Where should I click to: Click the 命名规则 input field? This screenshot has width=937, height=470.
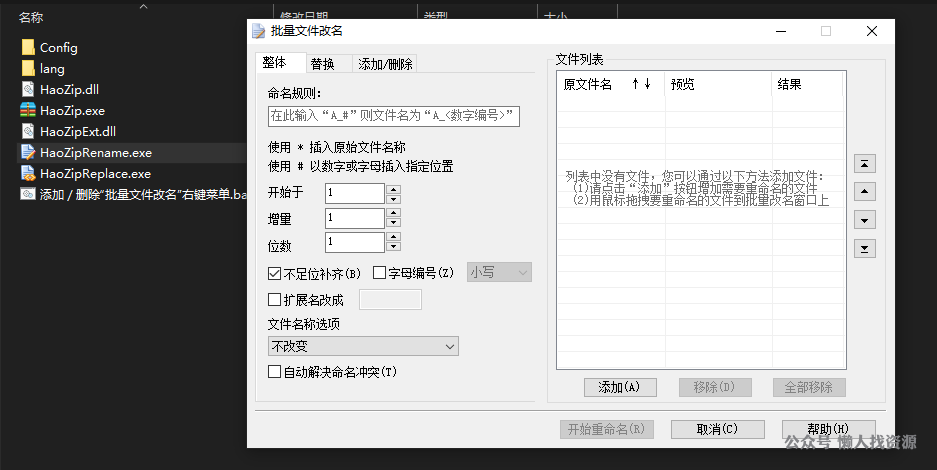pyautogui.click(x=394, y=116)
